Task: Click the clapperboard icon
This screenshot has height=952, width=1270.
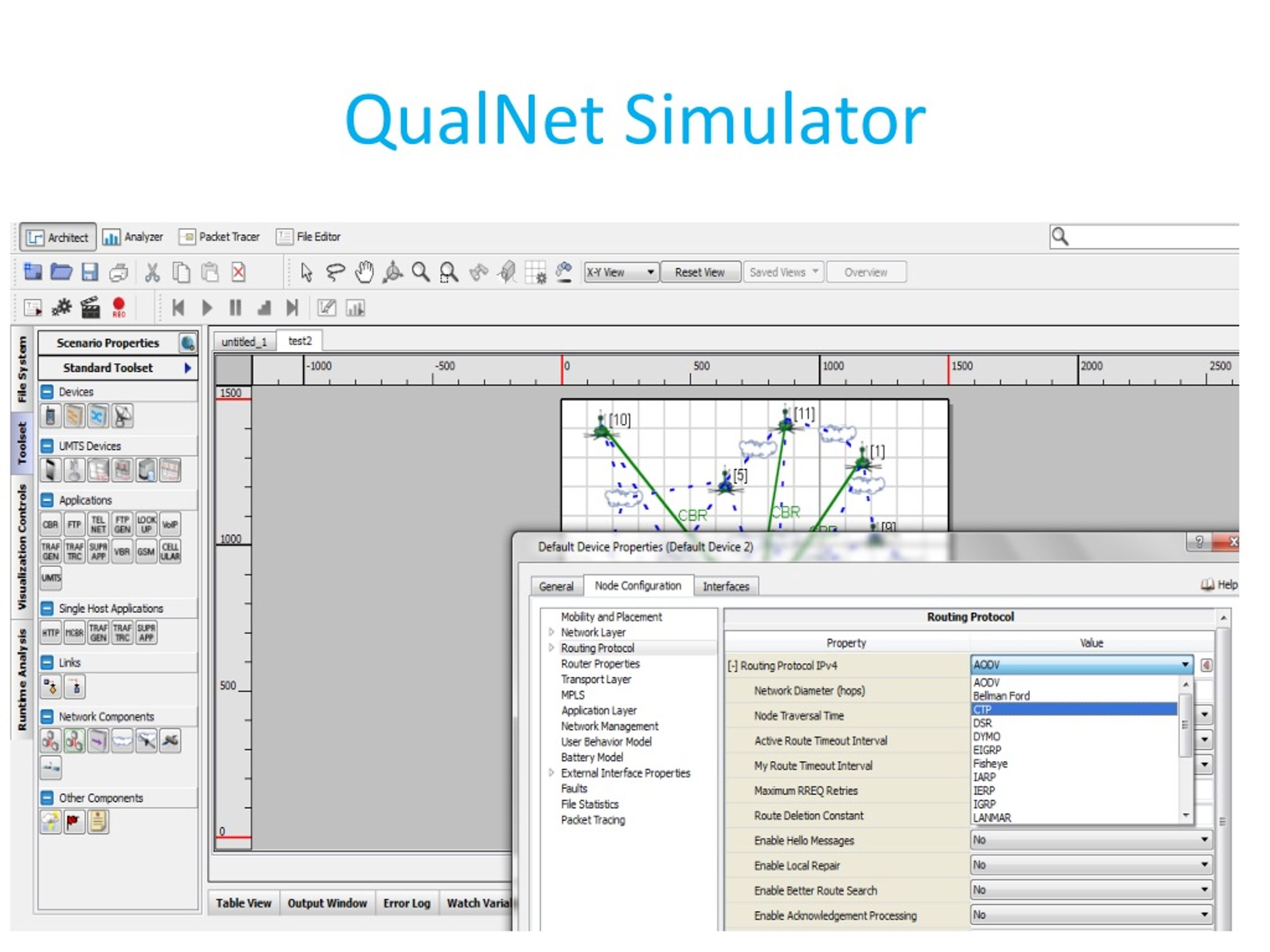Action: [x=90, y=307]
